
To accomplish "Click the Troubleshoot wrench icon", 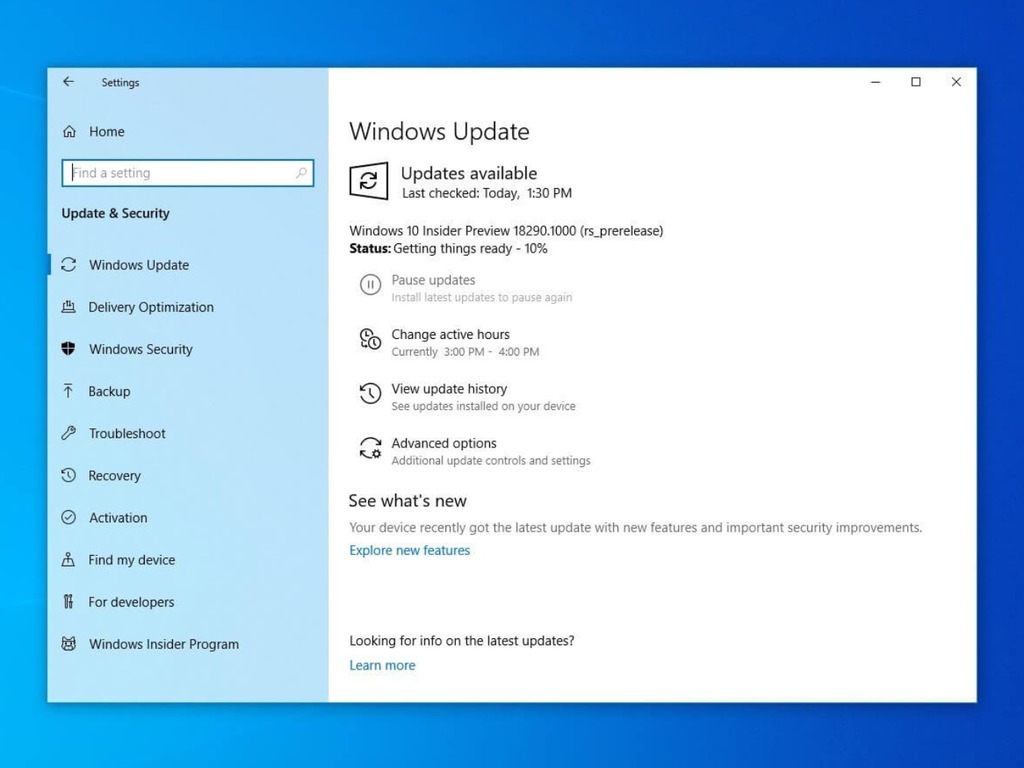I will 69,433.
